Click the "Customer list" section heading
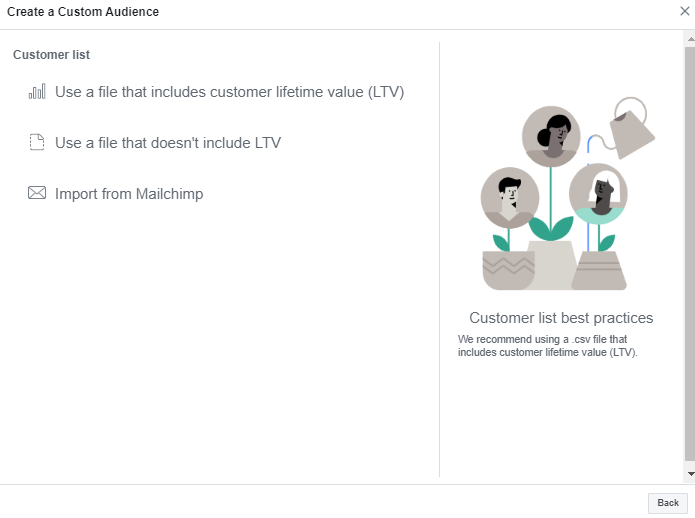The height and width of the screenshot is (518, 695). tap(51, 55)
